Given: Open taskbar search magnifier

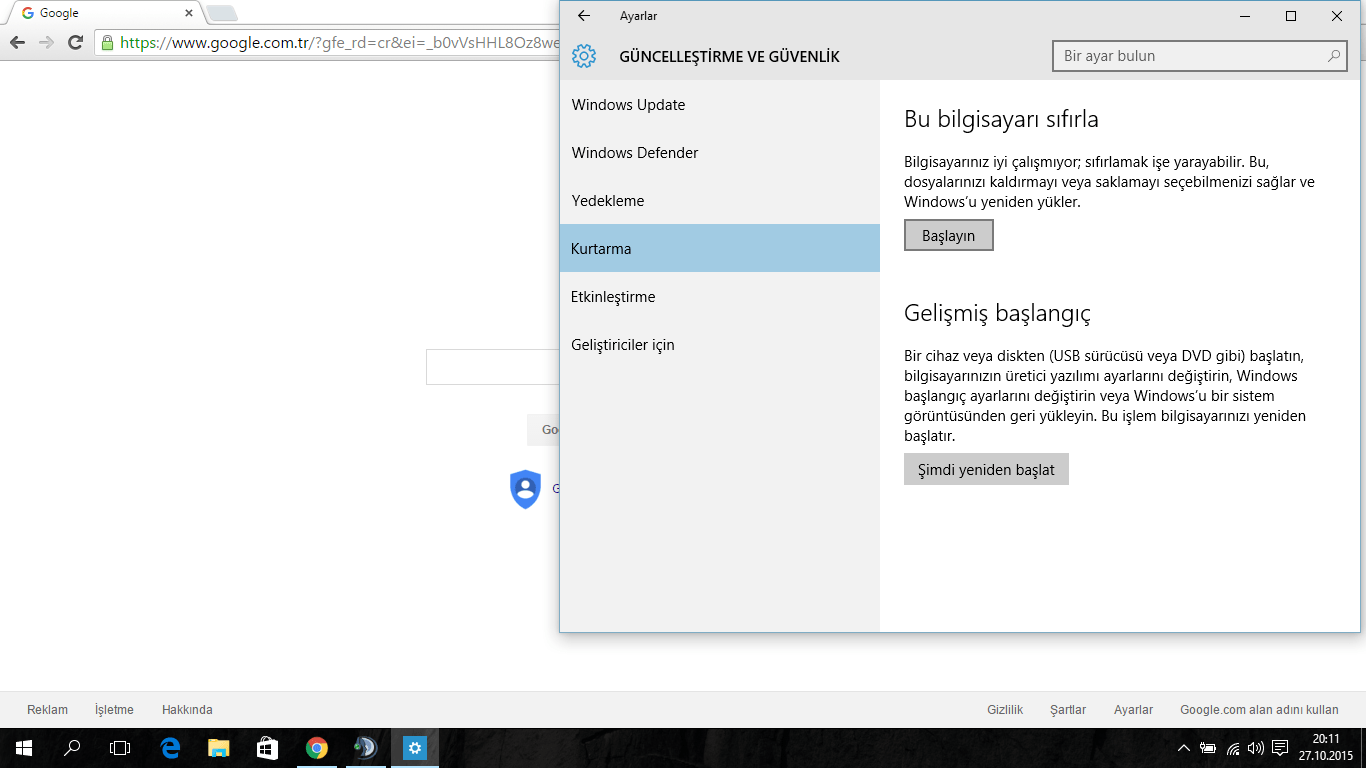Looking at the screenshot, I should [72, 747].
